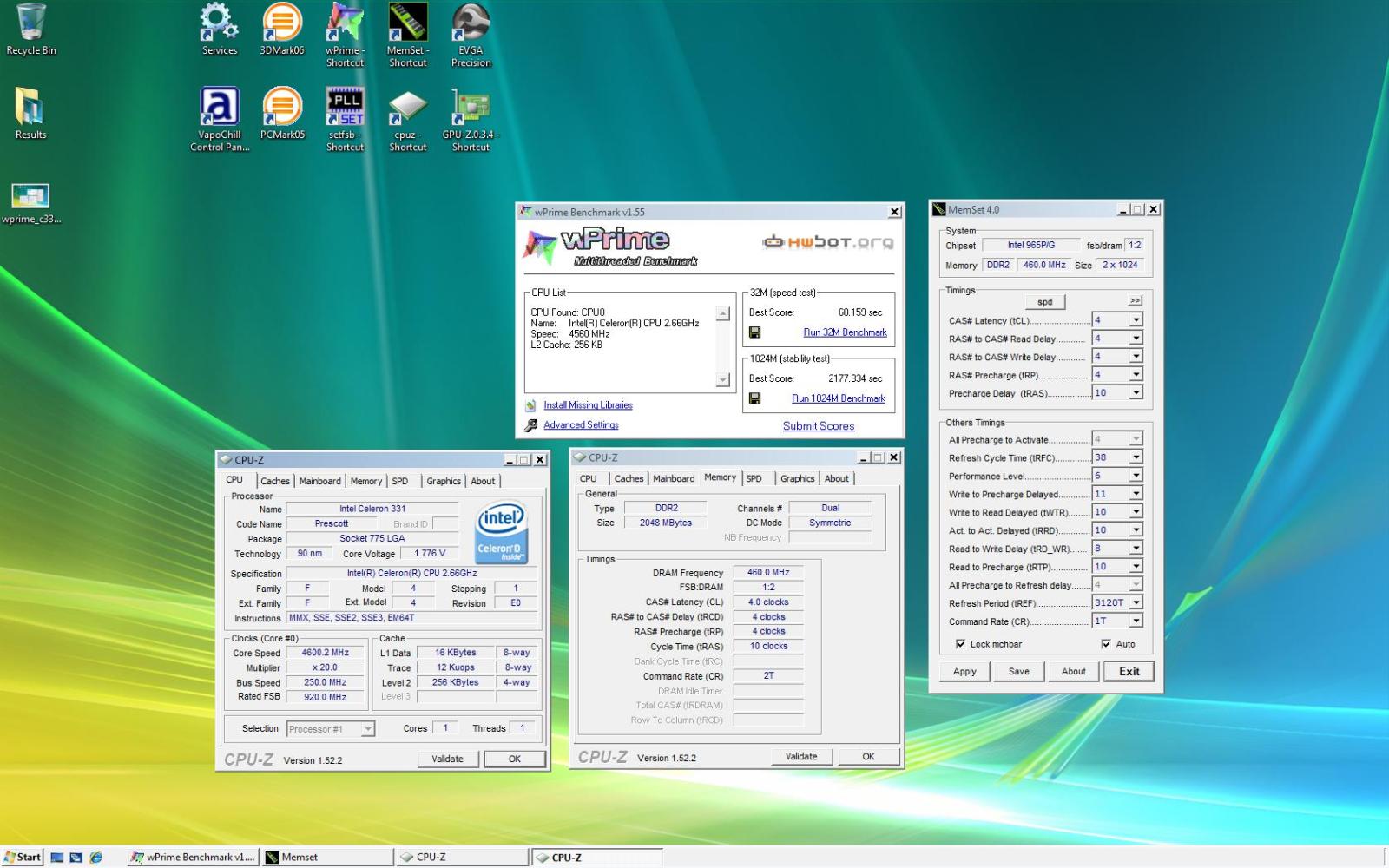
Task: Open the Refresh Cycle Time (tRFC) dropdown
Action: [x=1136, y=457]
